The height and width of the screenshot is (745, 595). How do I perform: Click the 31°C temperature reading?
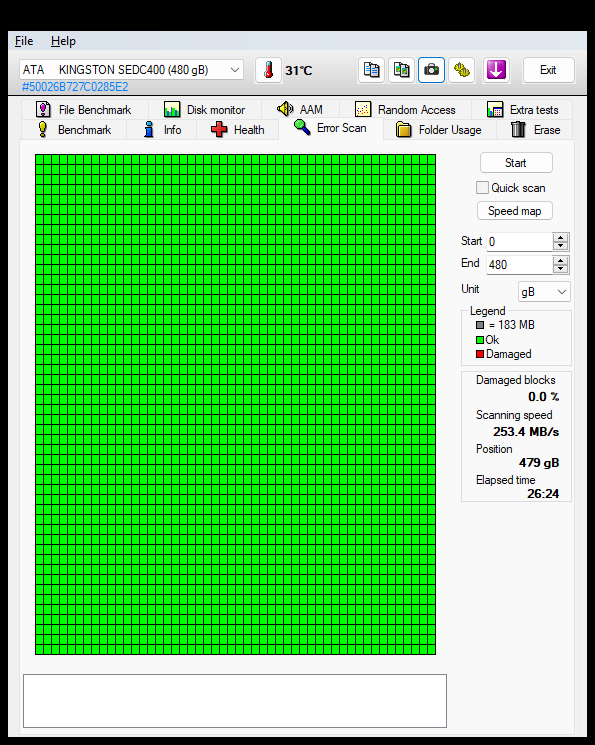pyautogui.click(x=298, y=71)
